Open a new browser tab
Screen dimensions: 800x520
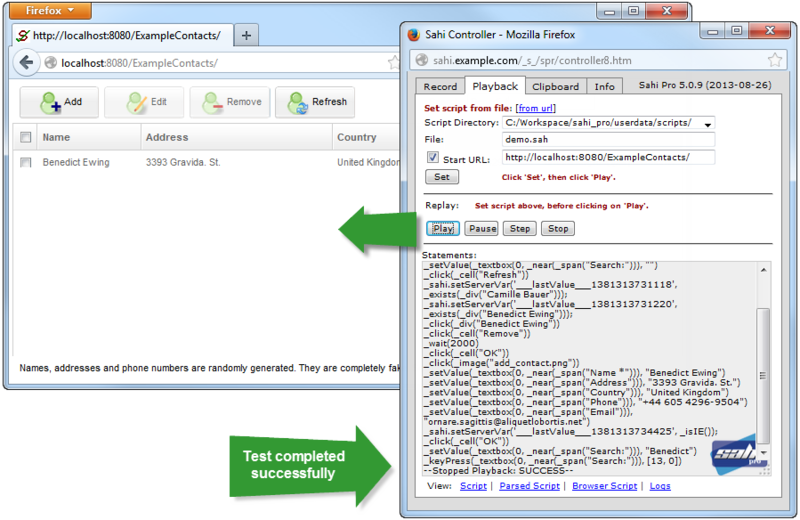246,35
